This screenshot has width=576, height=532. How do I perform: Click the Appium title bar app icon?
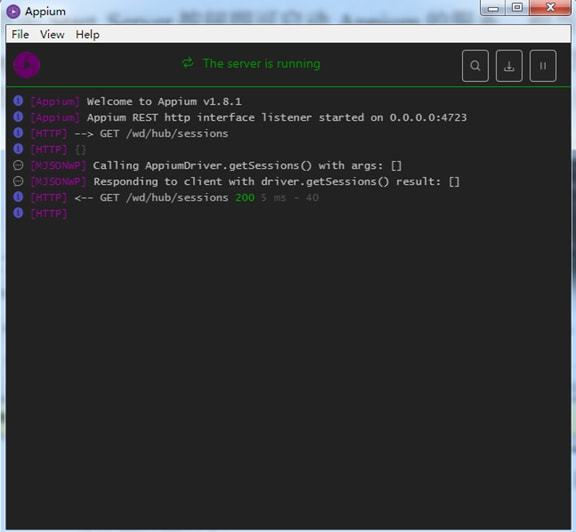tap(13, 11)
